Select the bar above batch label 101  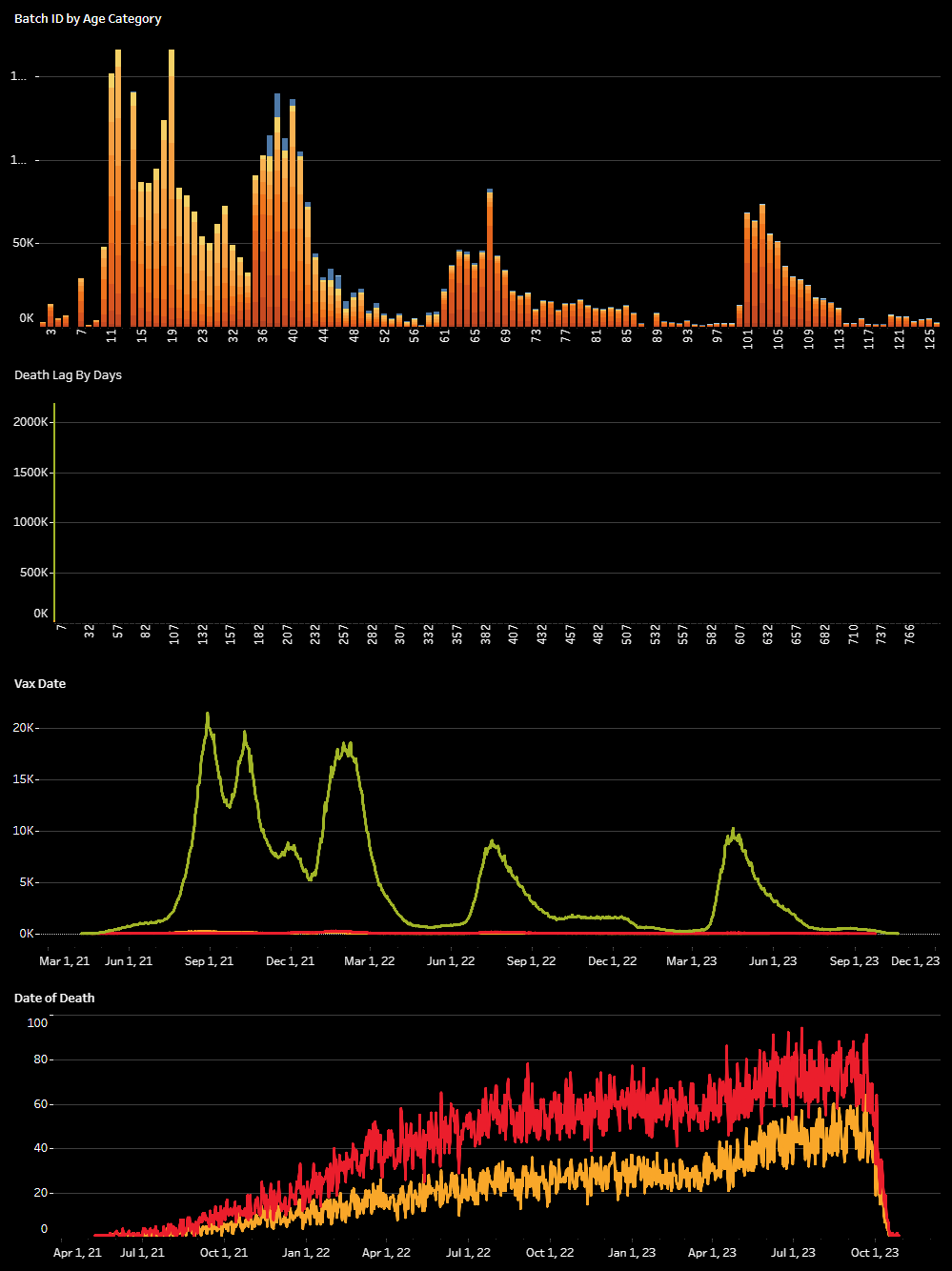point(747,270)
